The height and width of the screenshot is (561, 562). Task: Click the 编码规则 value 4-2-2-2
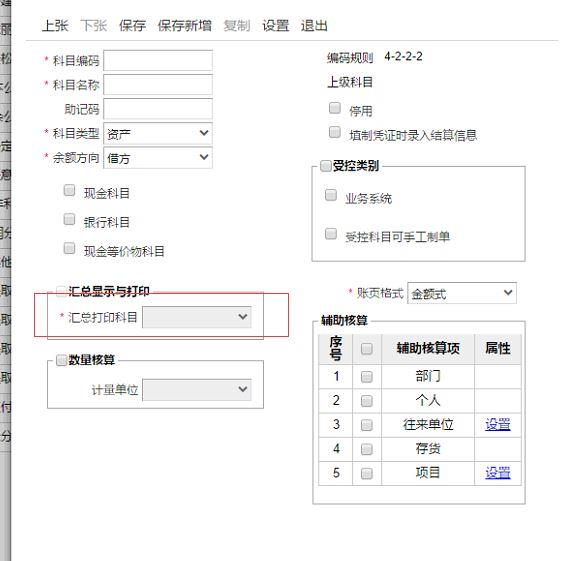coord(403,57)
